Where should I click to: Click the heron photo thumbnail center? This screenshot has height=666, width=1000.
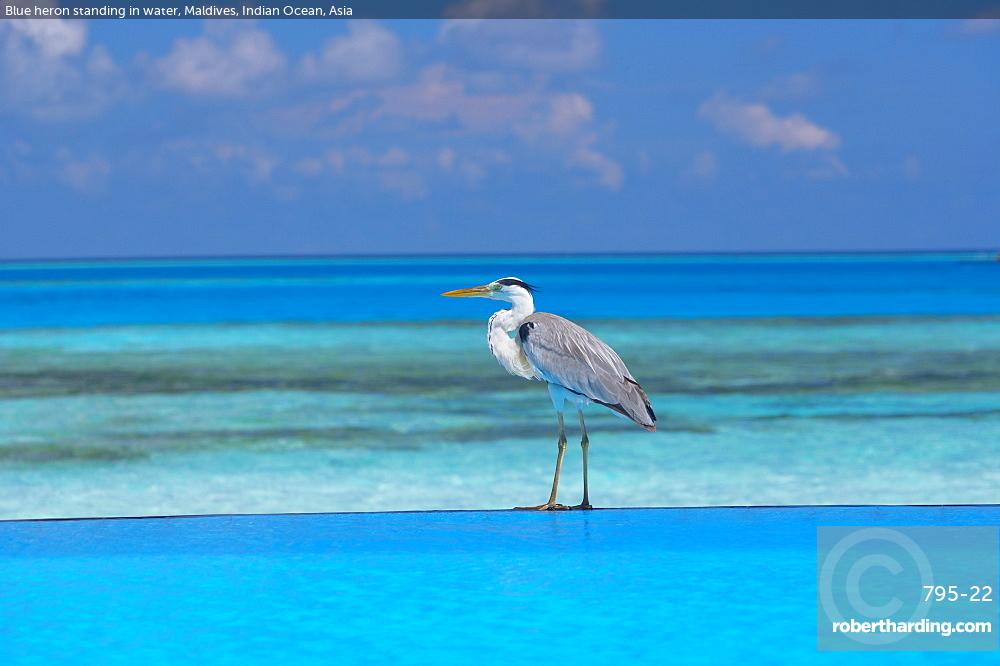(500, 342)
